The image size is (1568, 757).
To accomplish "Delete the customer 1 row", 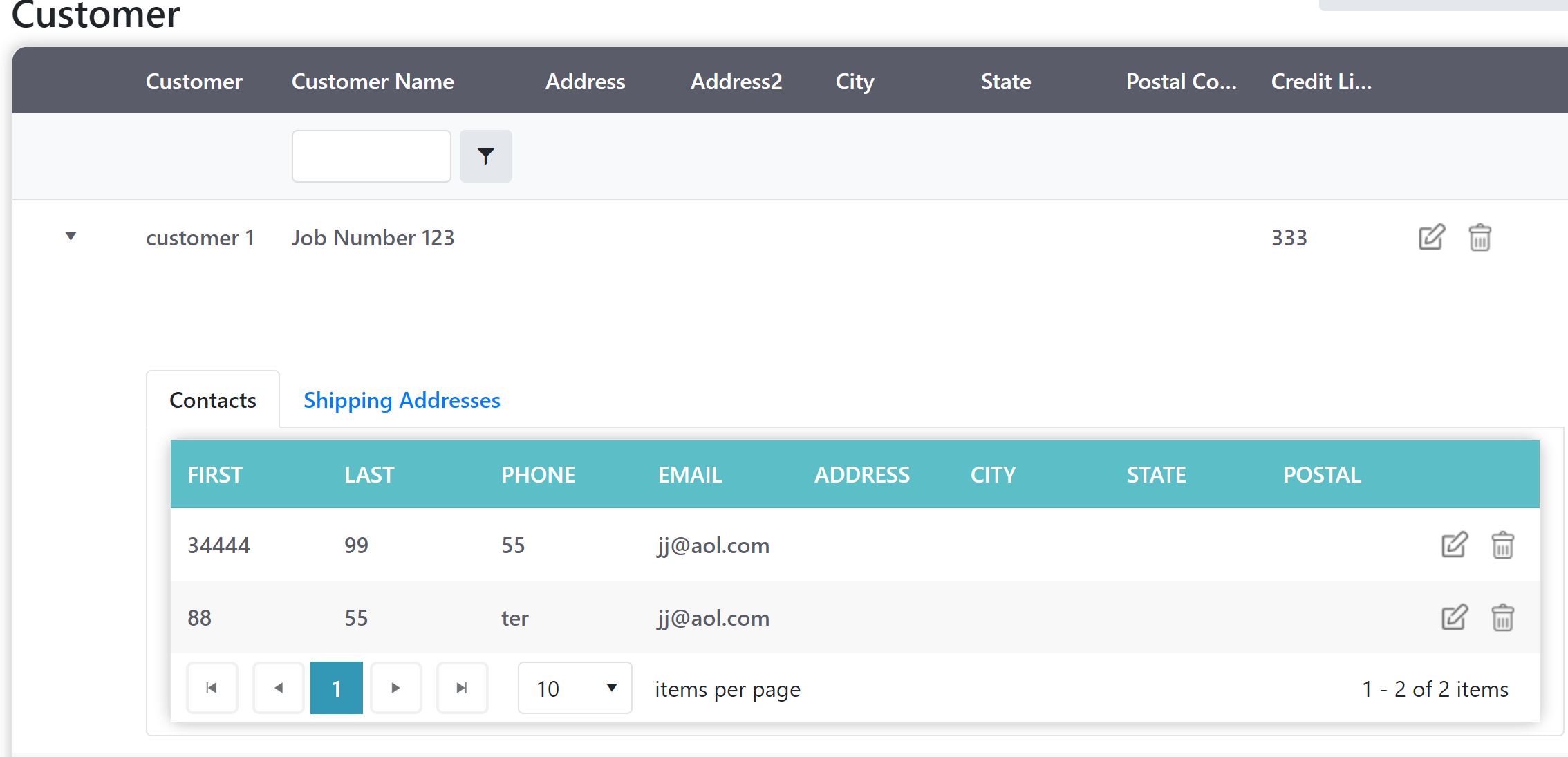I will tap(1480, 237).
